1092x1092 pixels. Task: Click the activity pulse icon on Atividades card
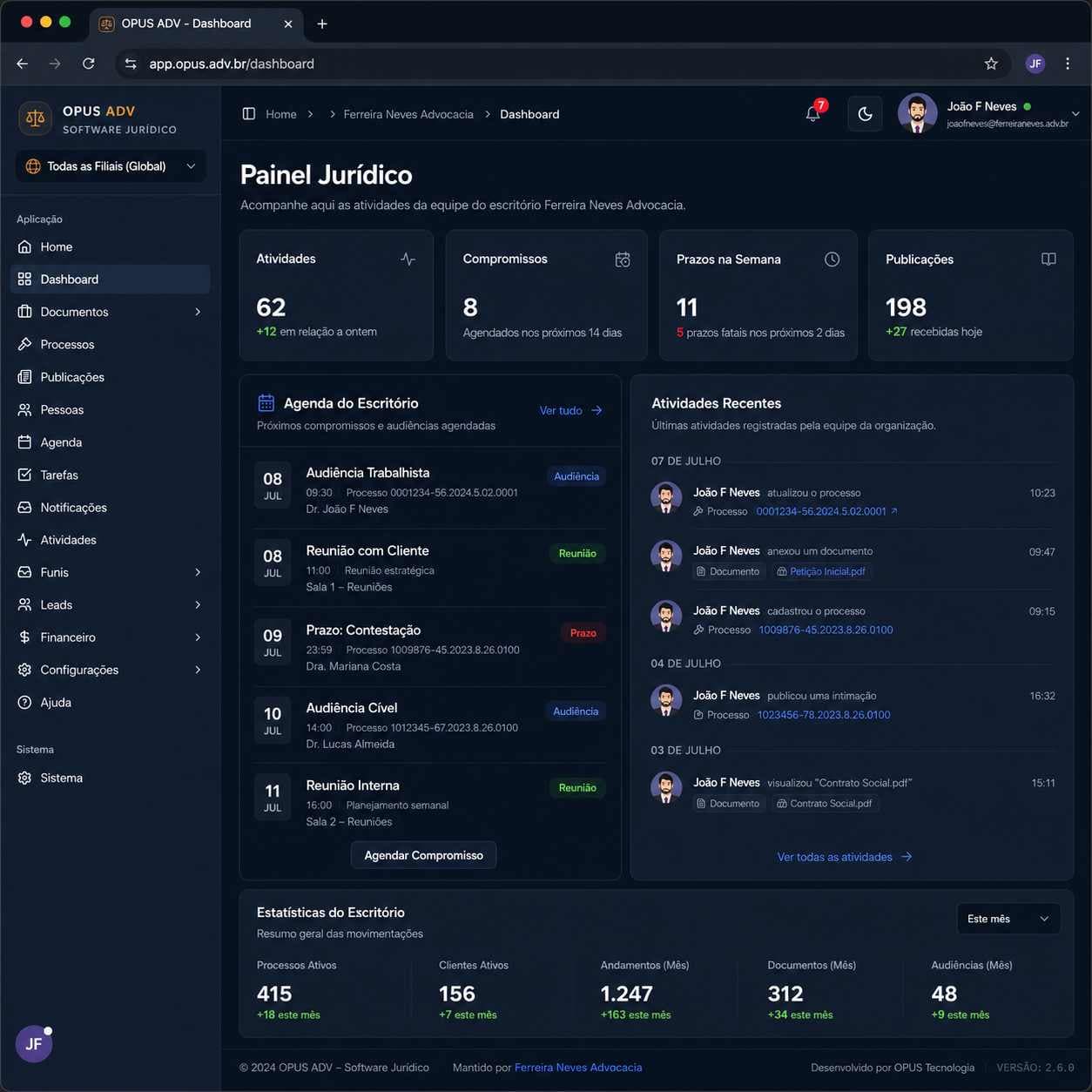coord(408,260)
